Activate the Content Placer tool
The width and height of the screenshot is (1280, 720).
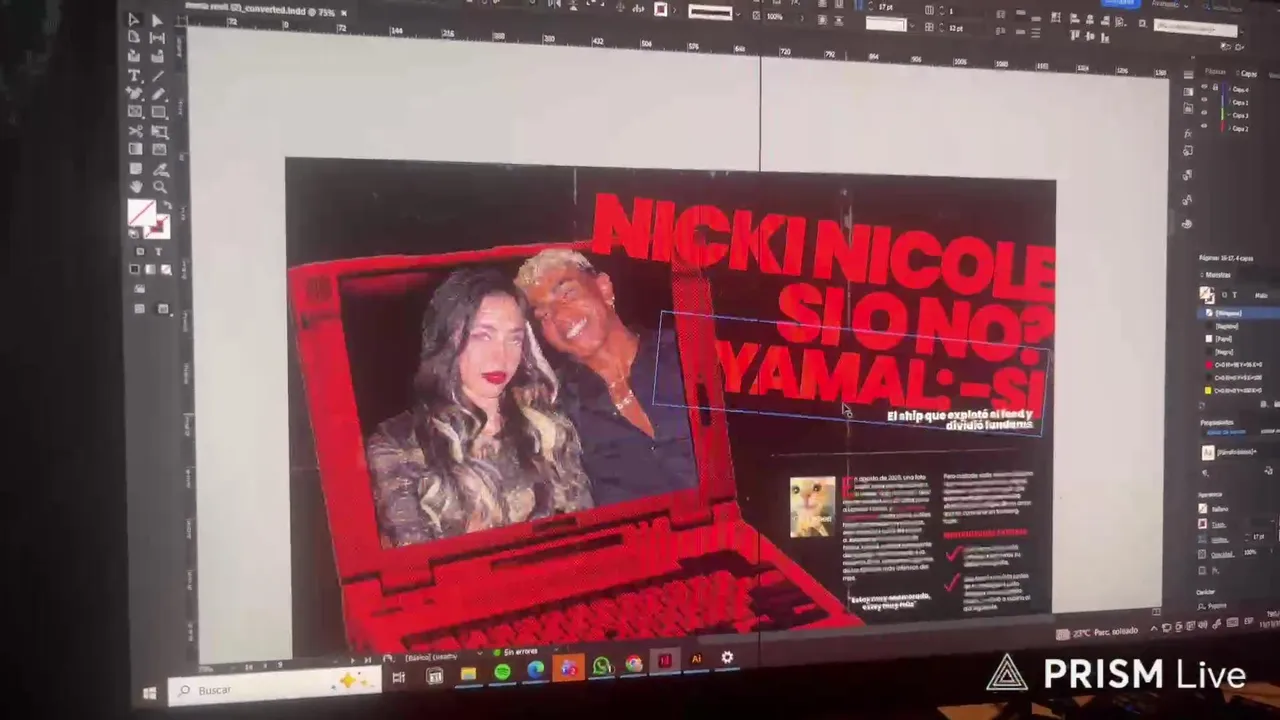pos(157,57)
